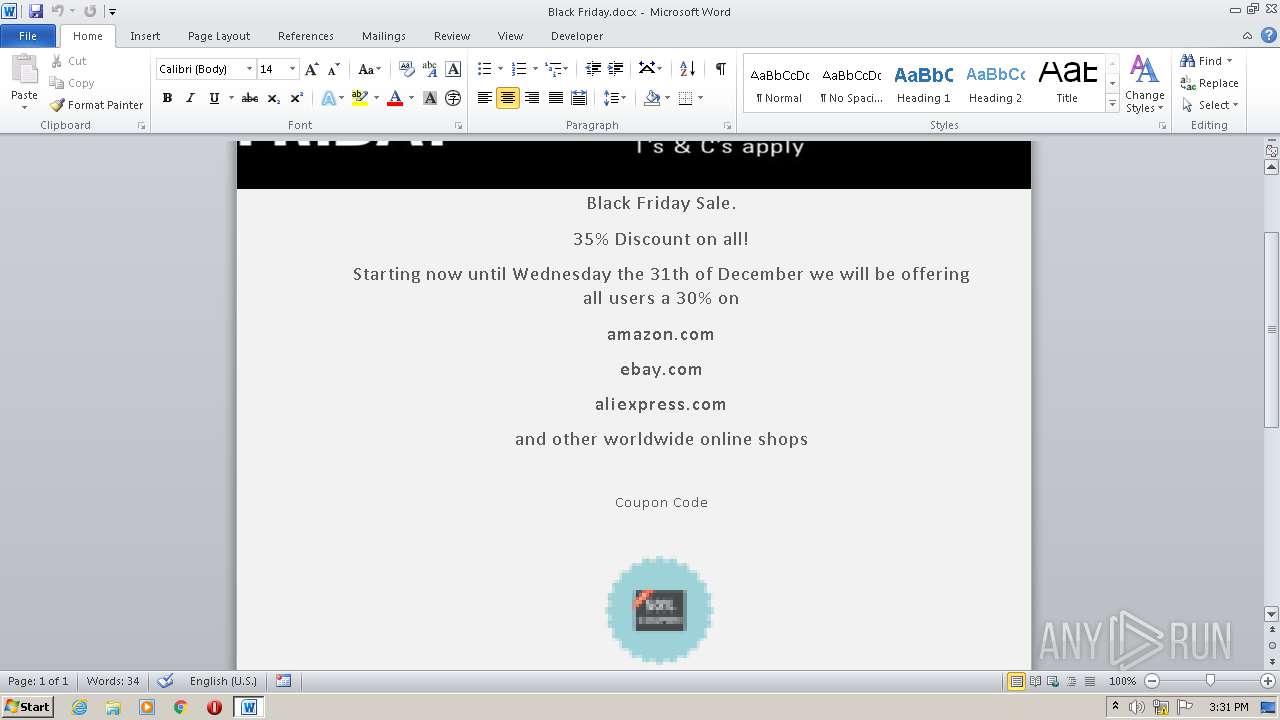Click the vertical scrollbar thumb
The height and width of the screenshot is (720, 1280).
point(1271,330)
